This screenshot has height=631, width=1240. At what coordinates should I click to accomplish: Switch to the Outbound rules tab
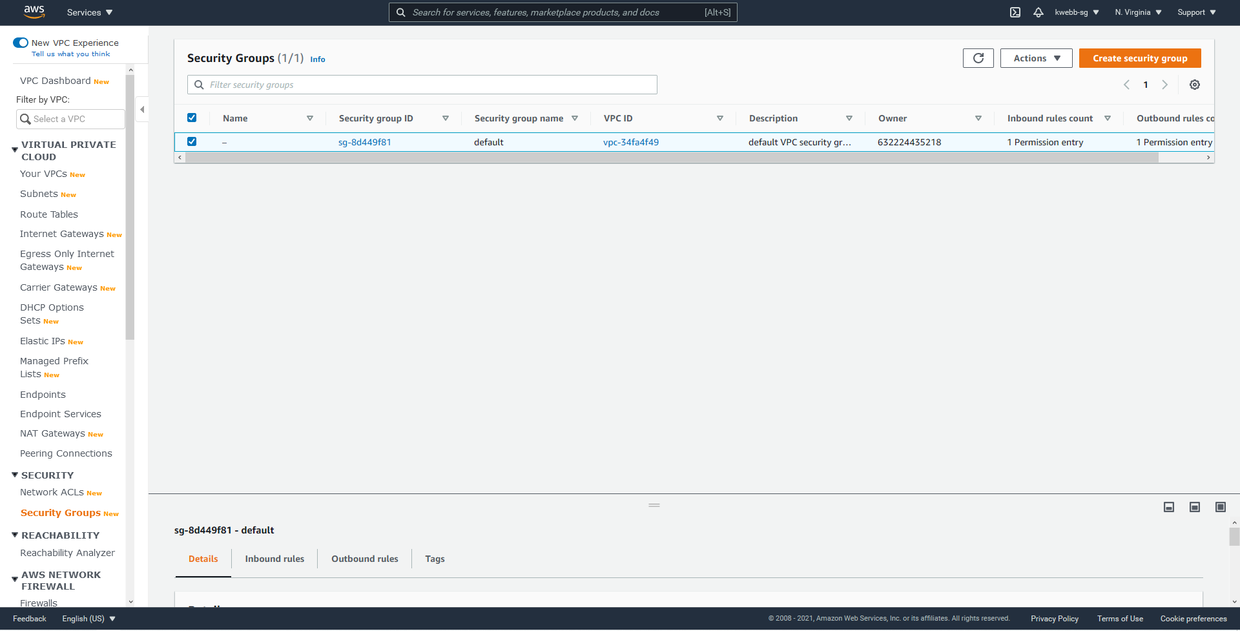point(365,559)
